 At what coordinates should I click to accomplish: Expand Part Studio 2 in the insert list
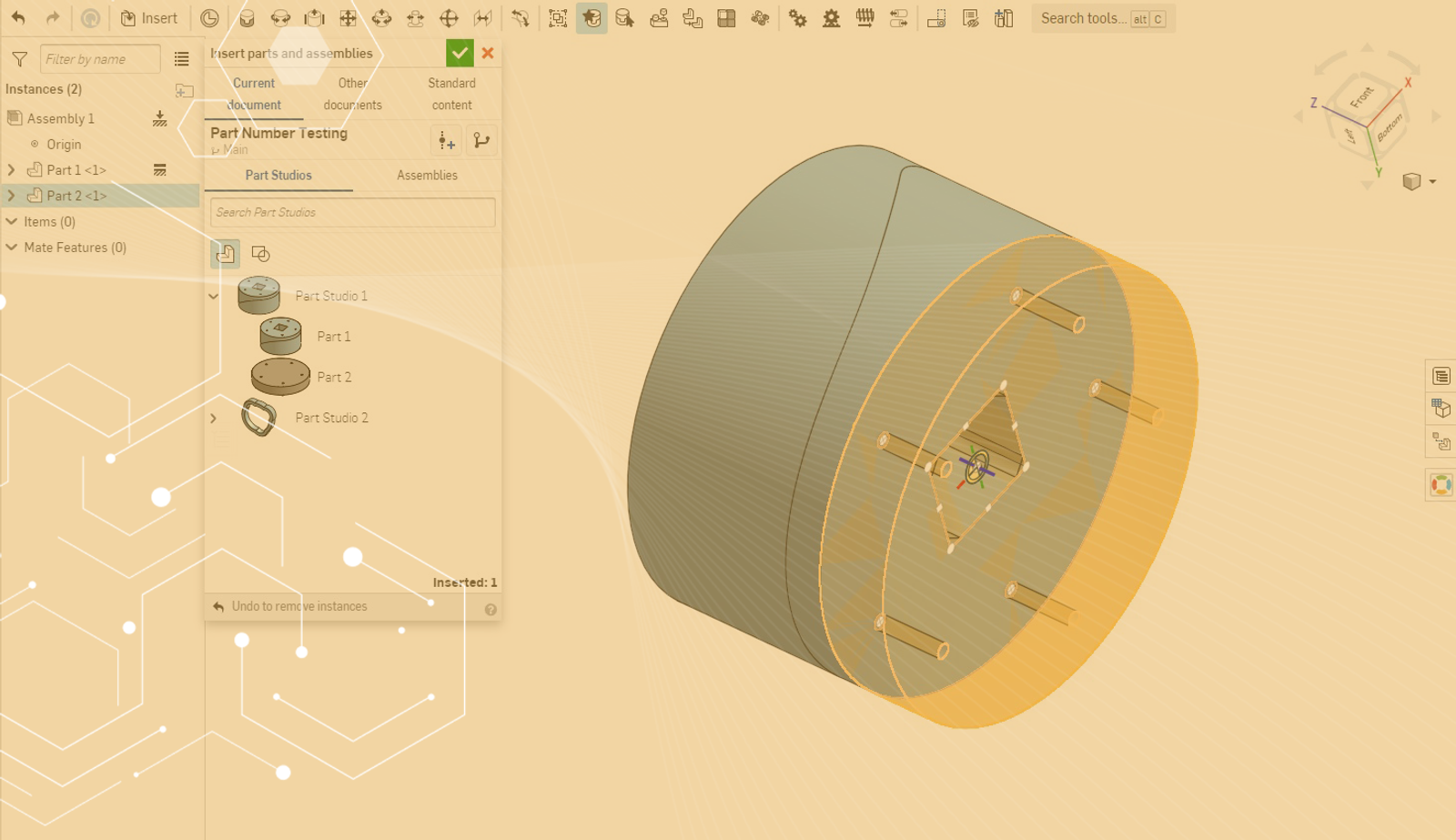click(x=214, y=419)
